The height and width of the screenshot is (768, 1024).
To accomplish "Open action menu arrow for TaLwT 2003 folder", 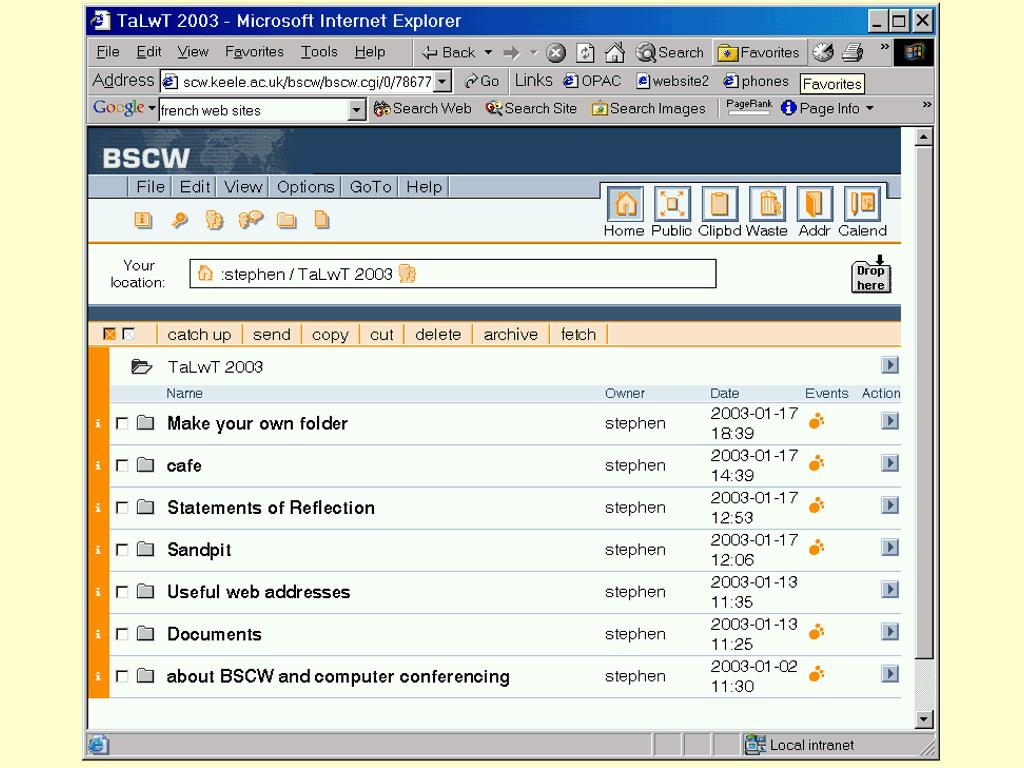I will [889, 365].
